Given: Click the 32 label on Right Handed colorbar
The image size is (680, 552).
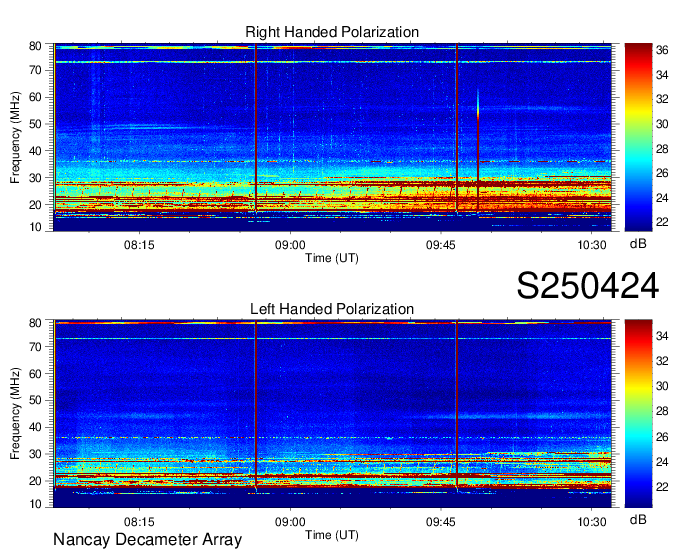Looking at the screenshot, I should coord(662,99).
